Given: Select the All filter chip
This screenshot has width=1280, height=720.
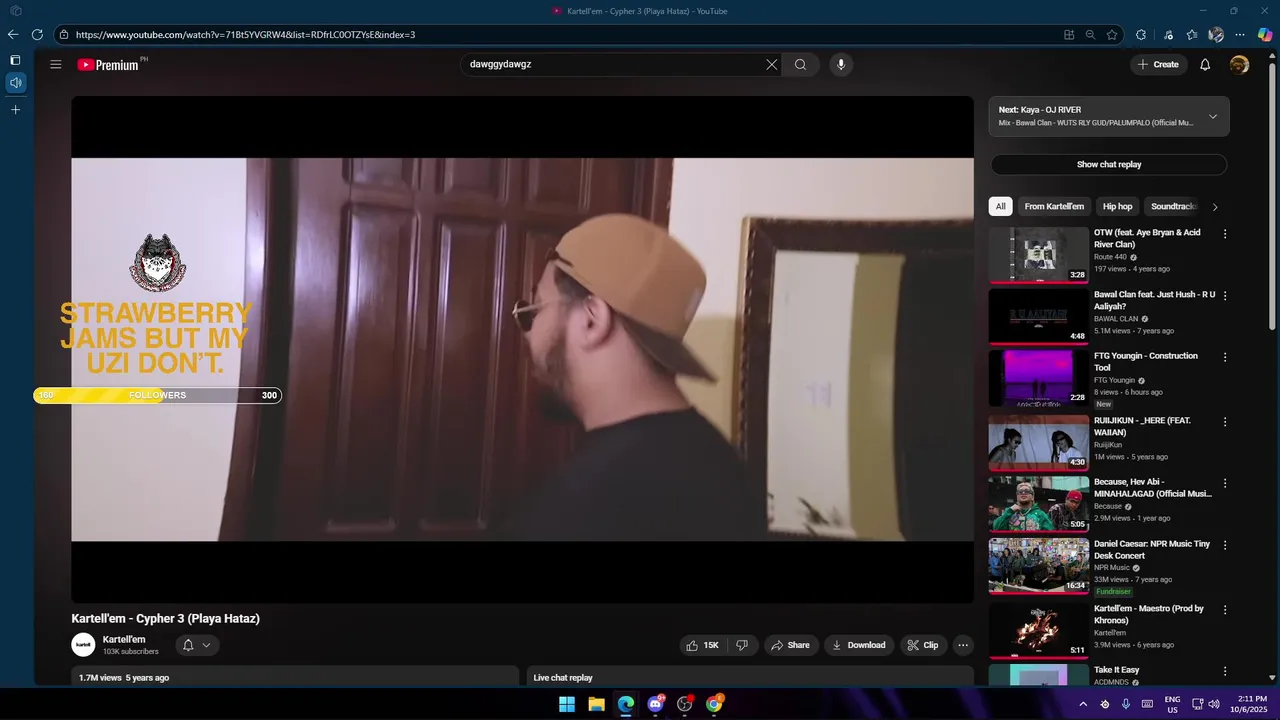Looking at the screenshot, I should pos(1000,207).
